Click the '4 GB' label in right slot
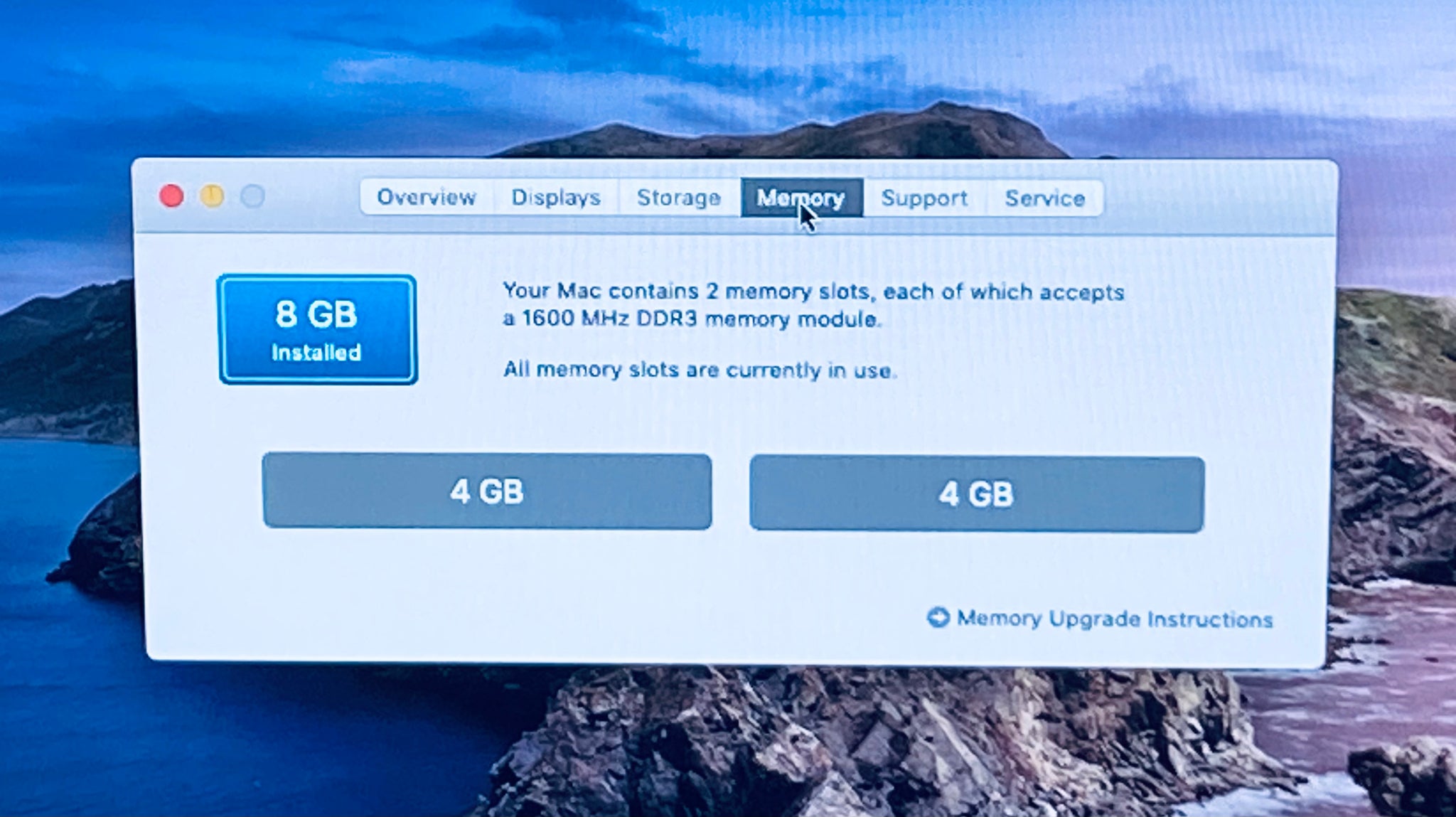The width and height of the screenshot is (1456, 817). [975, 494]
